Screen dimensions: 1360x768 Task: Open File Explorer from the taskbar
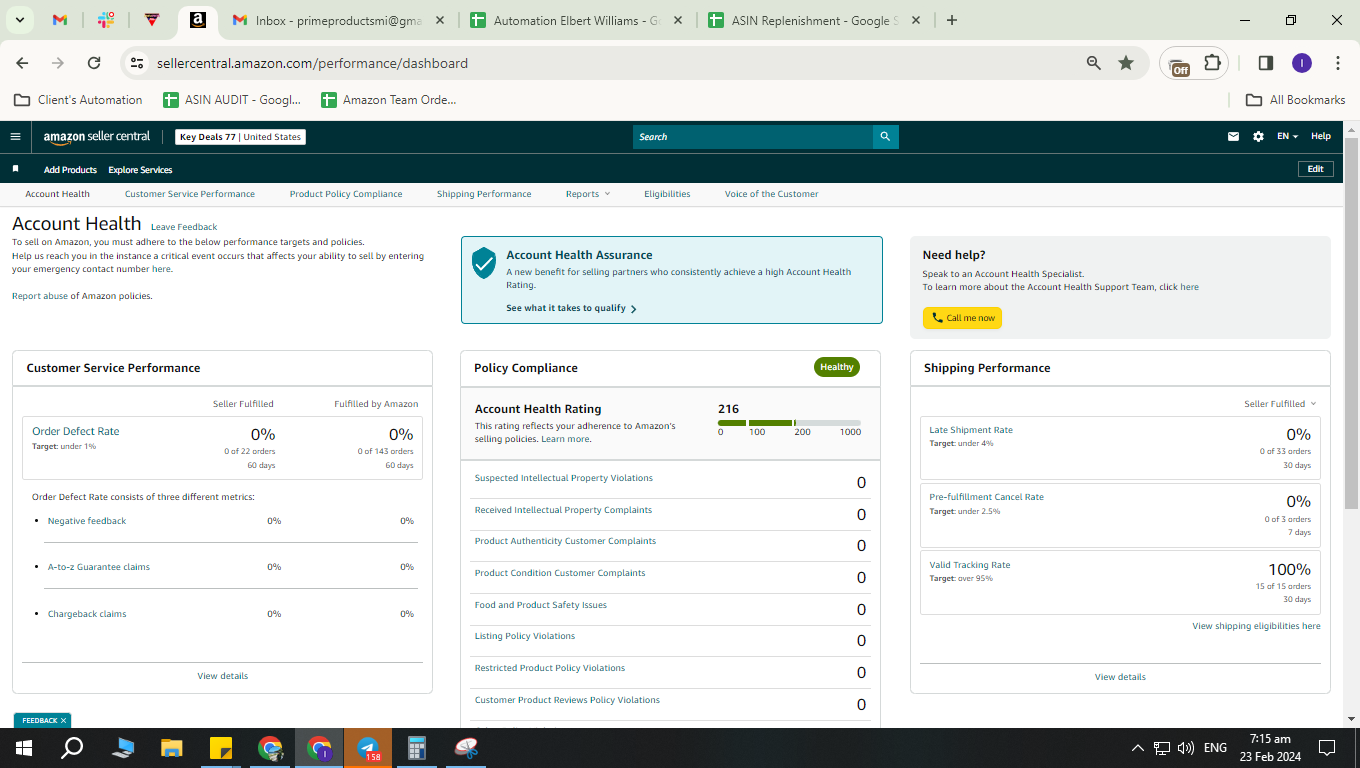172,748
